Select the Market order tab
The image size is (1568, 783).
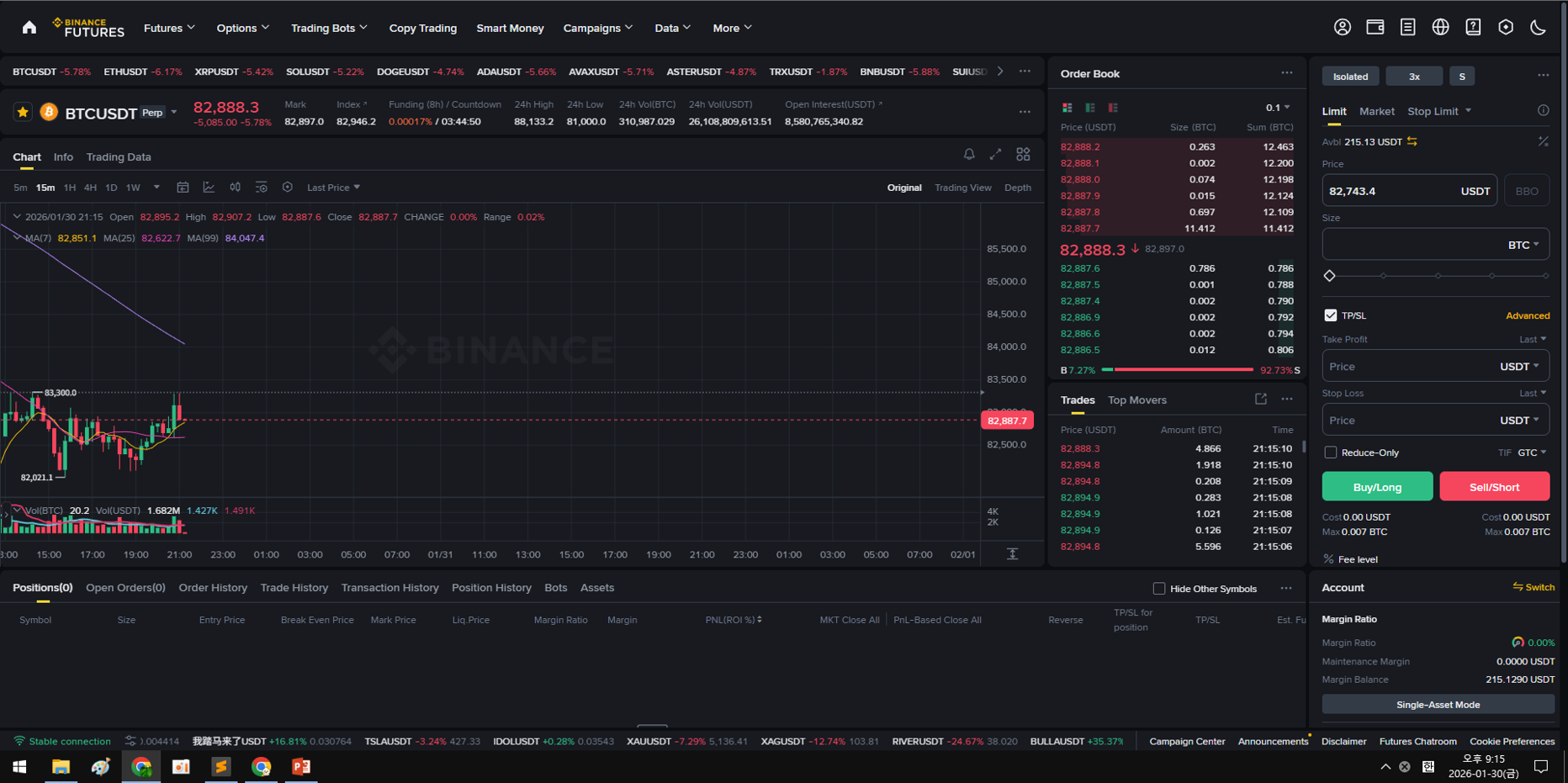1376,111
